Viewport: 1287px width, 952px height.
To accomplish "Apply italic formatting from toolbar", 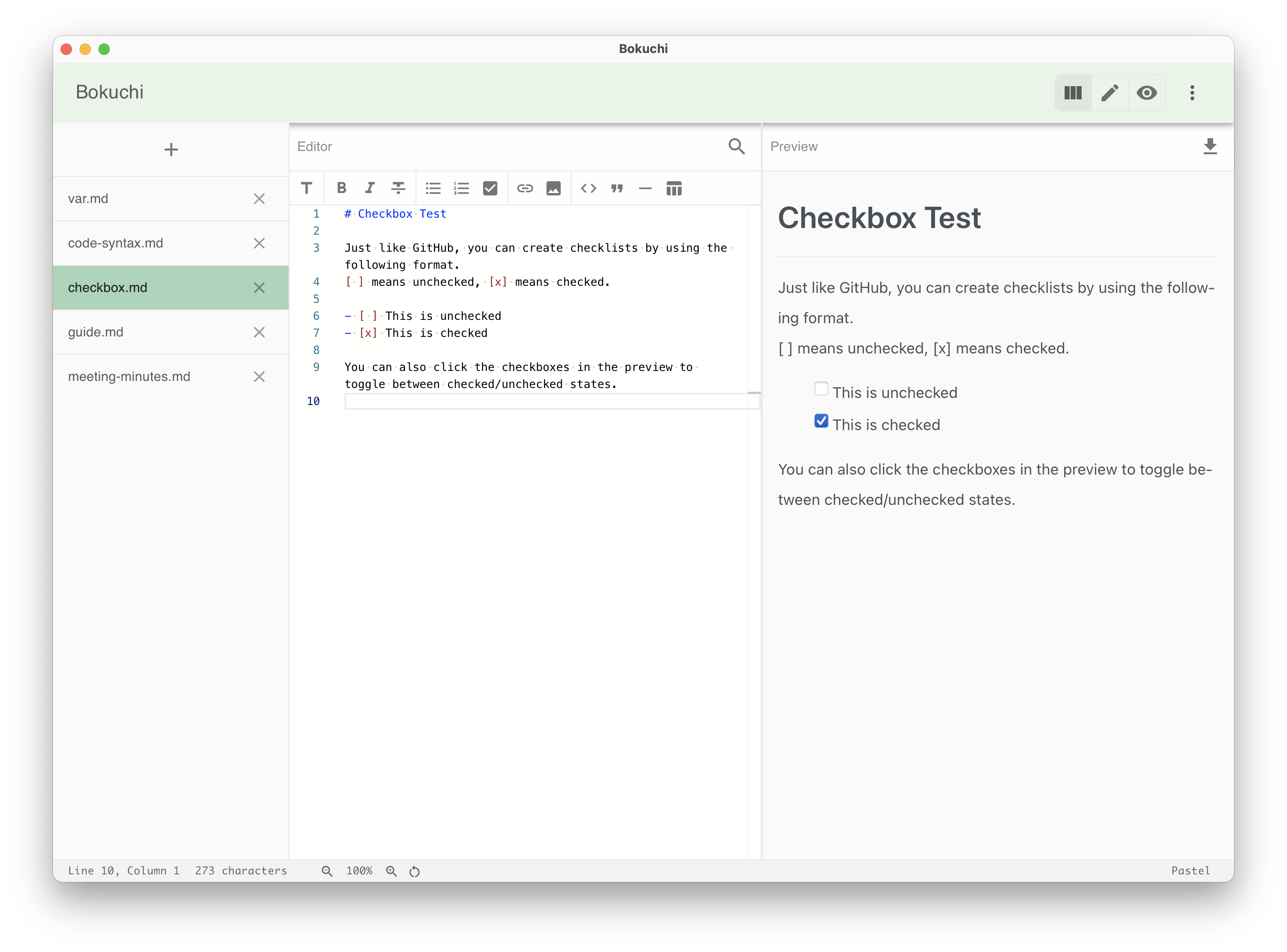I will pyautogui.click(x=370, y=188).
